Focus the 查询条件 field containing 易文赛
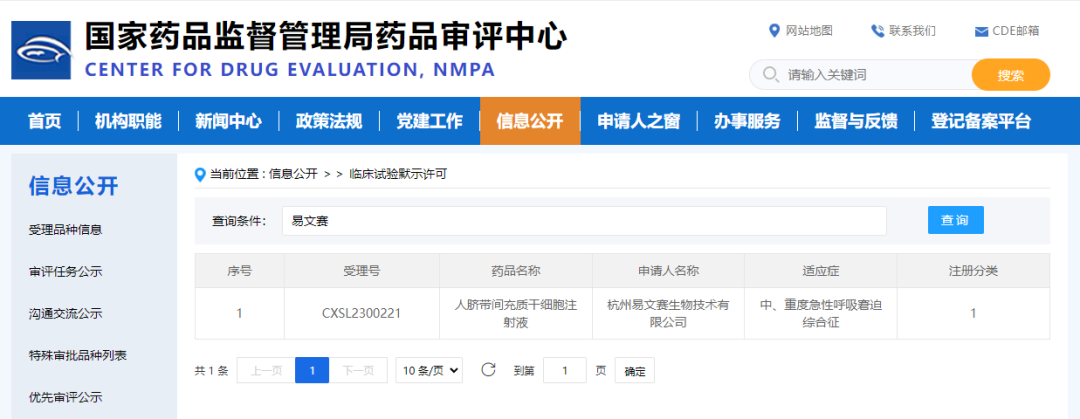 click(x=584, y=221)
